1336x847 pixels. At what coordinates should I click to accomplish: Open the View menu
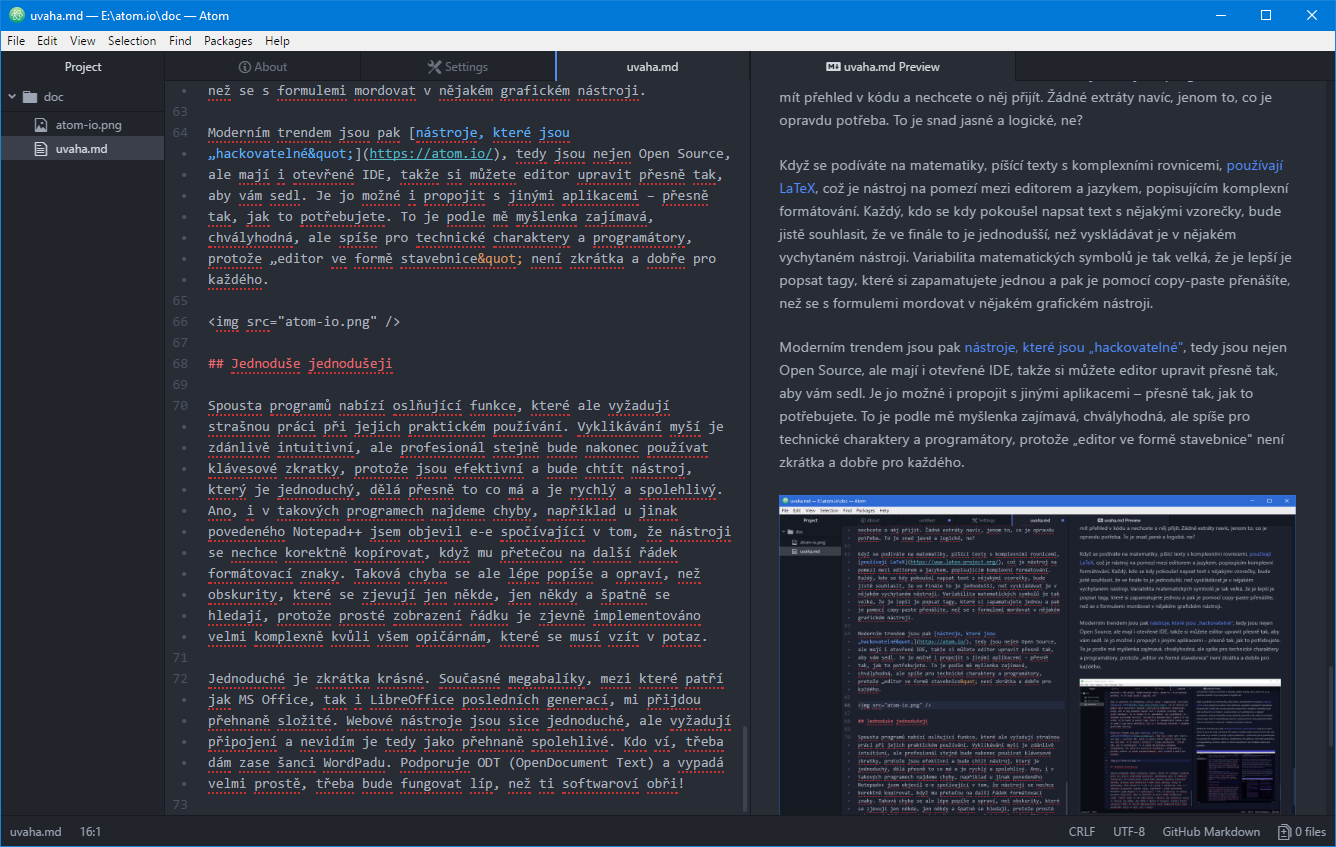tap(83, 41)
